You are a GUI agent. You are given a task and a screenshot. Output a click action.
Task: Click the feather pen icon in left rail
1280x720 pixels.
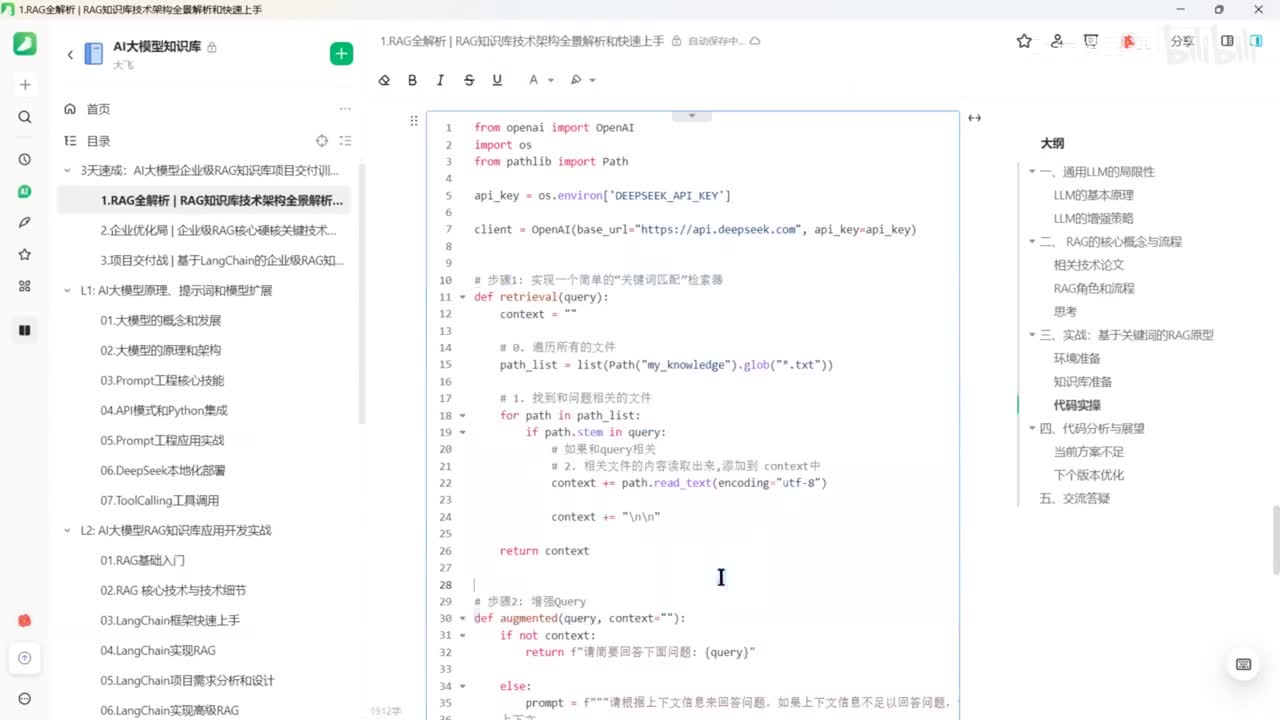25,222
